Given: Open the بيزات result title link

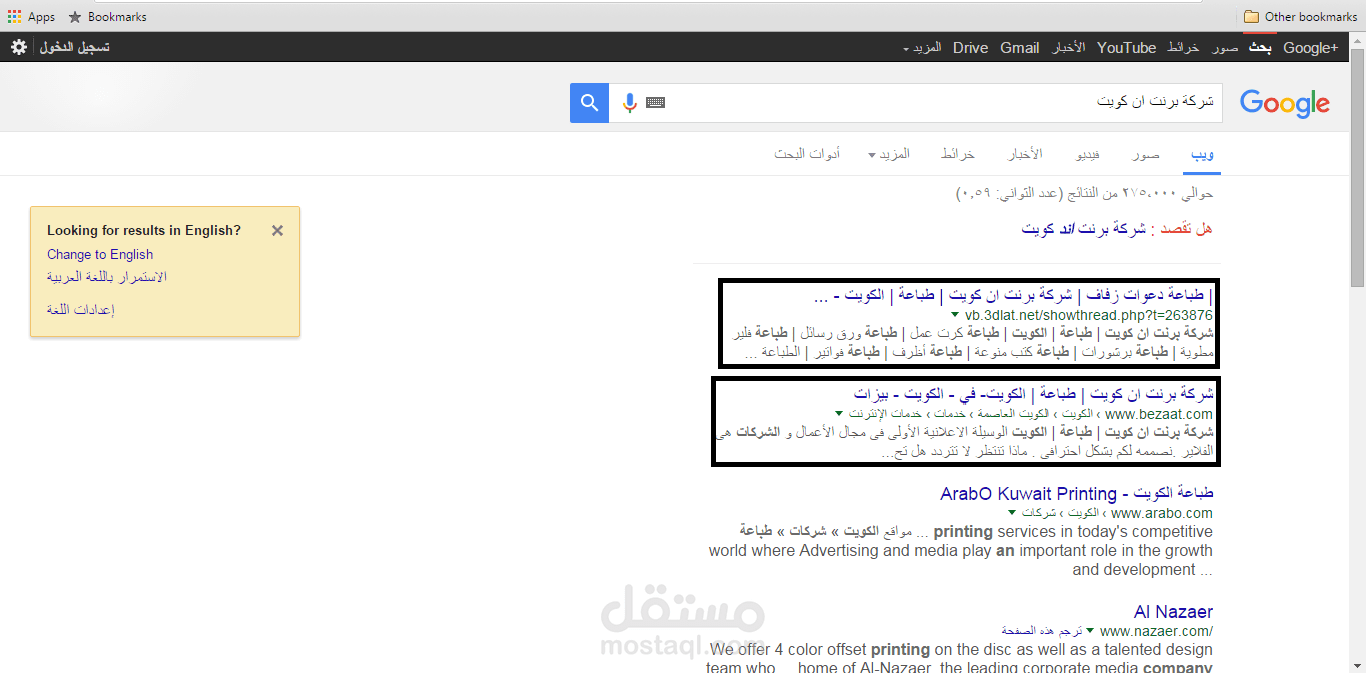Looking at the screenshot, I should click(x=1034, y=393).
